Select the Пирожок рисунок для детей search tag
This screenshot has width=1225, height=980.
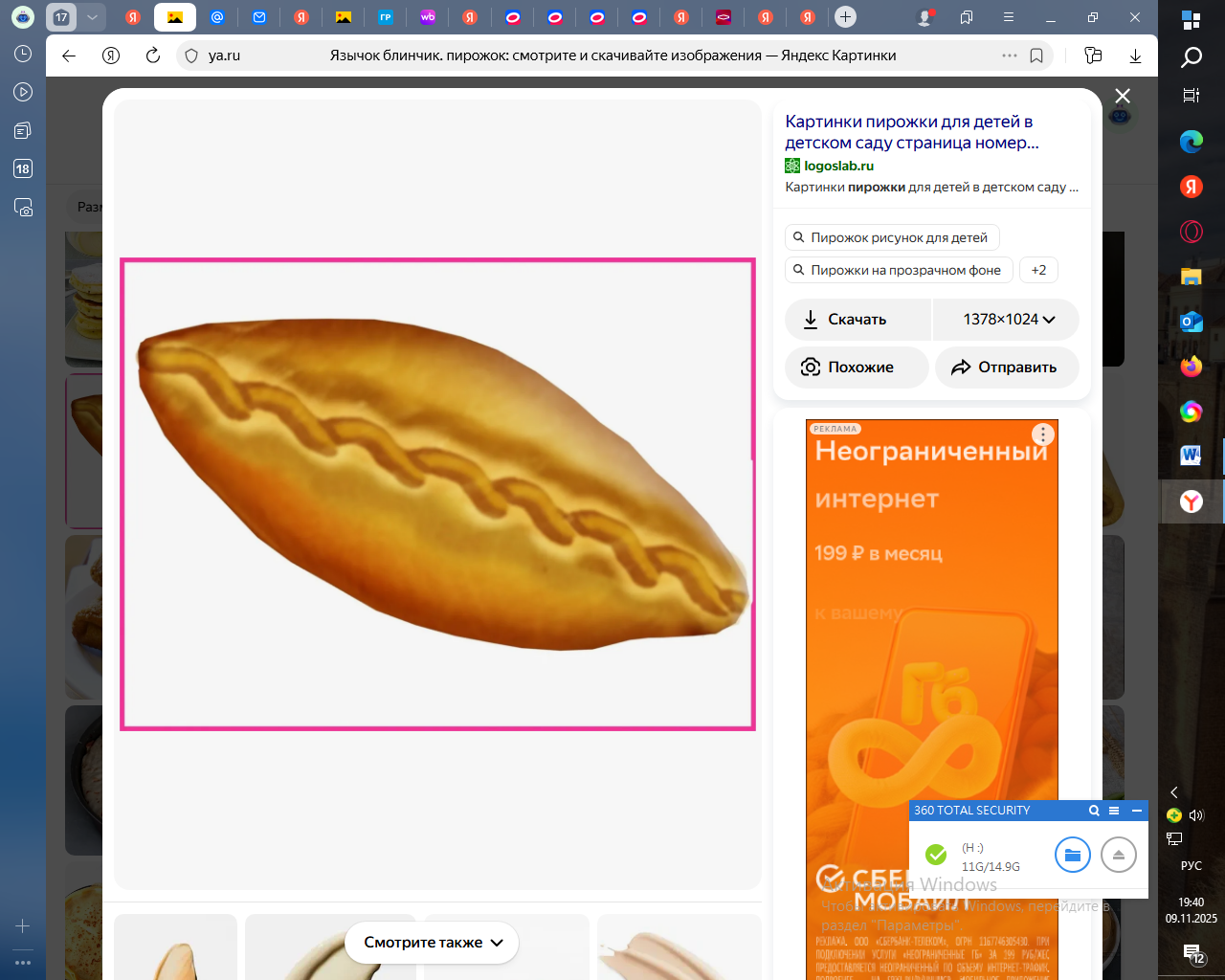(x=892, y=237)
